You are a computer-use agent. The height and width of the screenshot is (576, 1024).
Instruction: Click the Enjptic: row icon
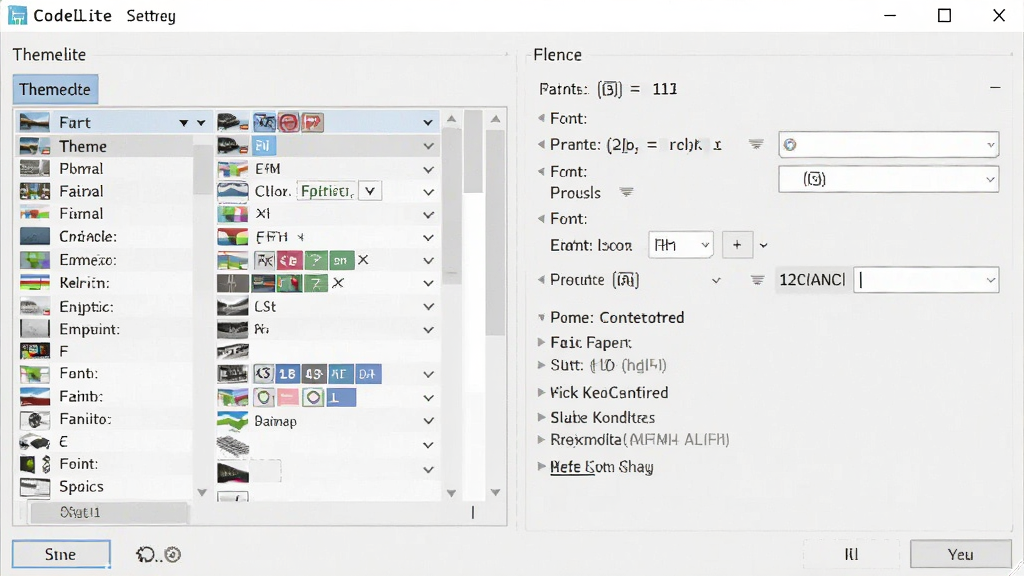tap(35, 306)
